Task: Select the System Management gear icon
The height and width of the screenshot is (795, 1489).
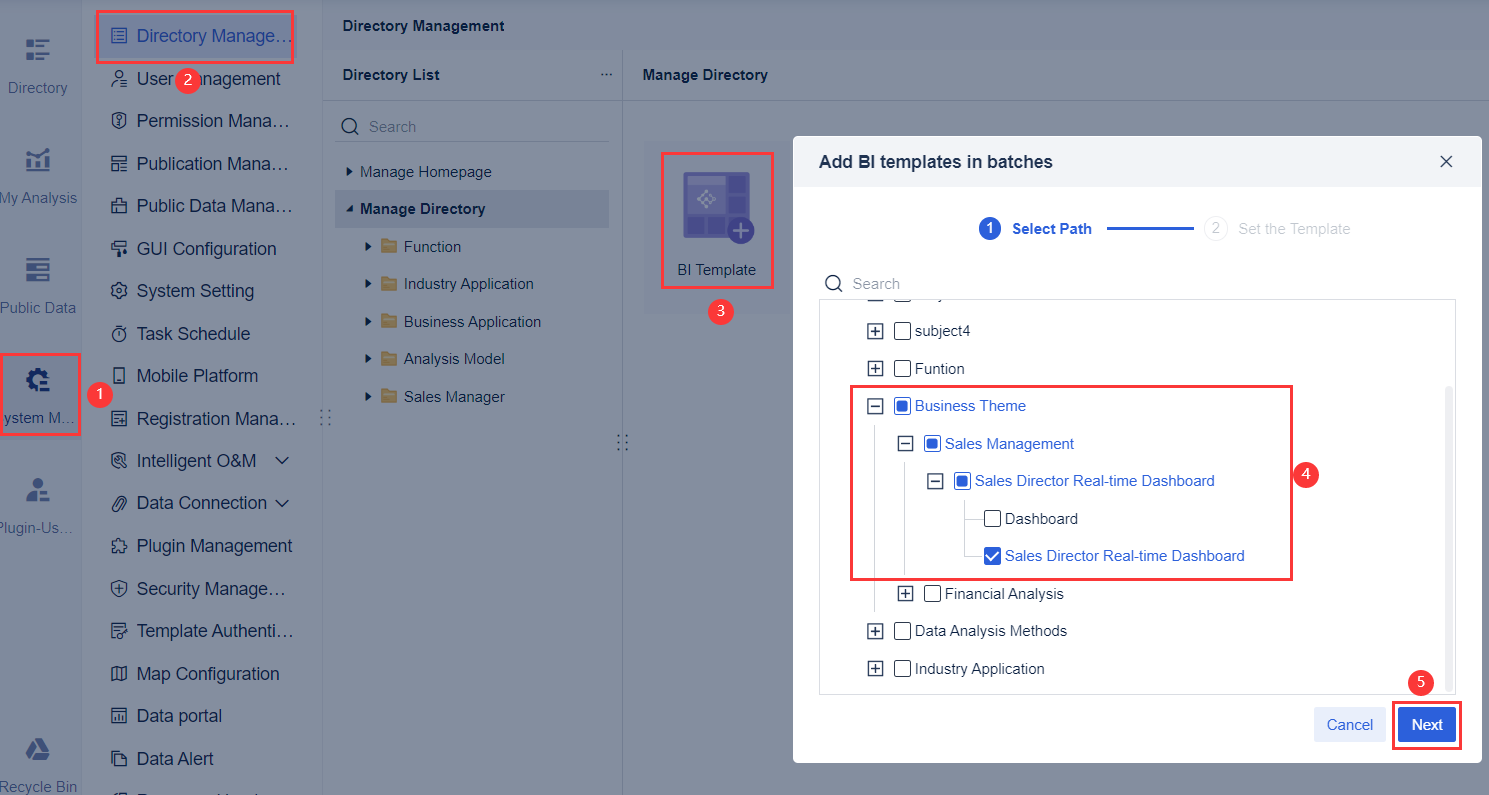Action: pyautogui.click(x=38, y=380)
